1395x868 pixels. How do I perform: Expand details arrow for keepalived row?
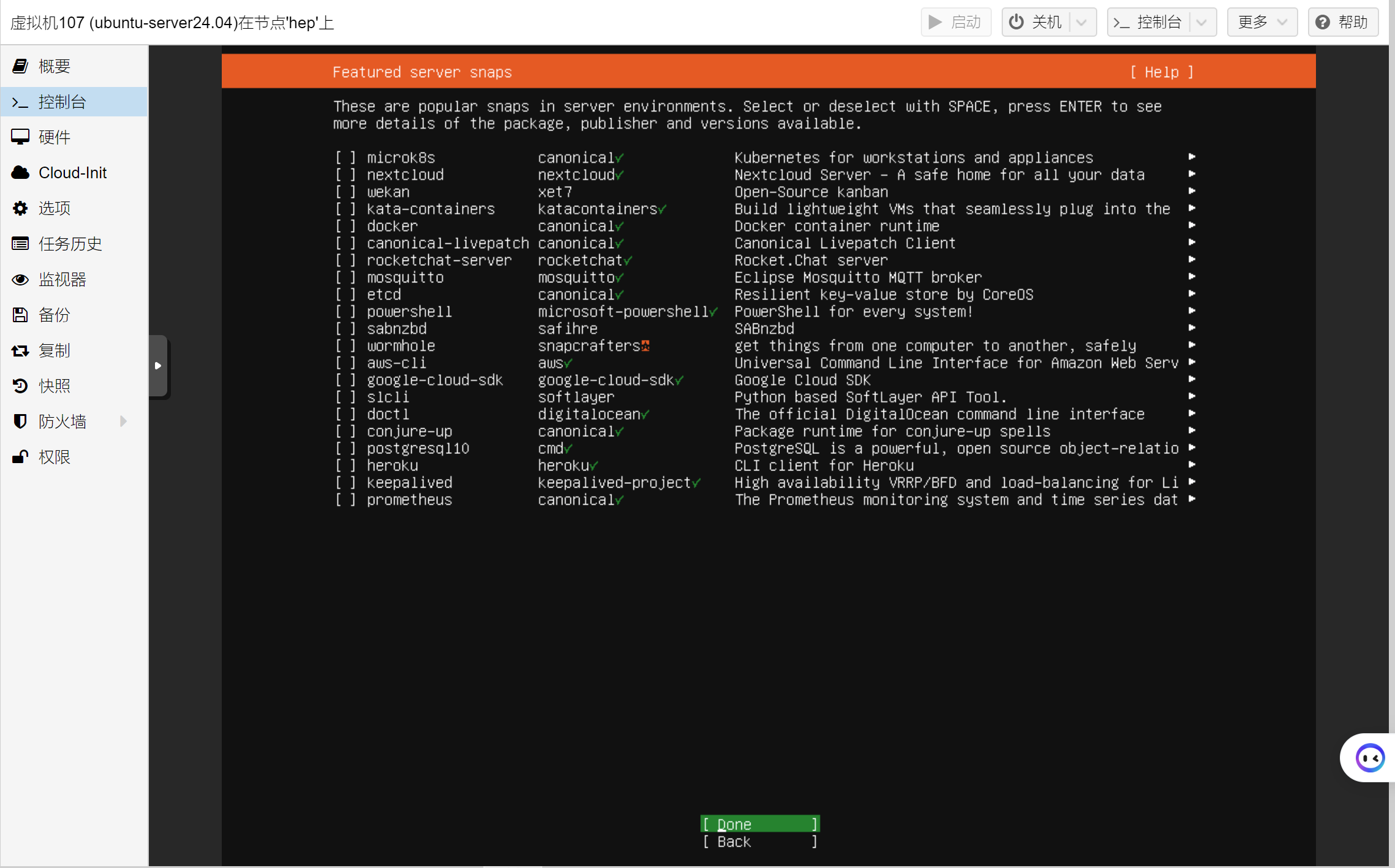click(x=1192, y=482)
